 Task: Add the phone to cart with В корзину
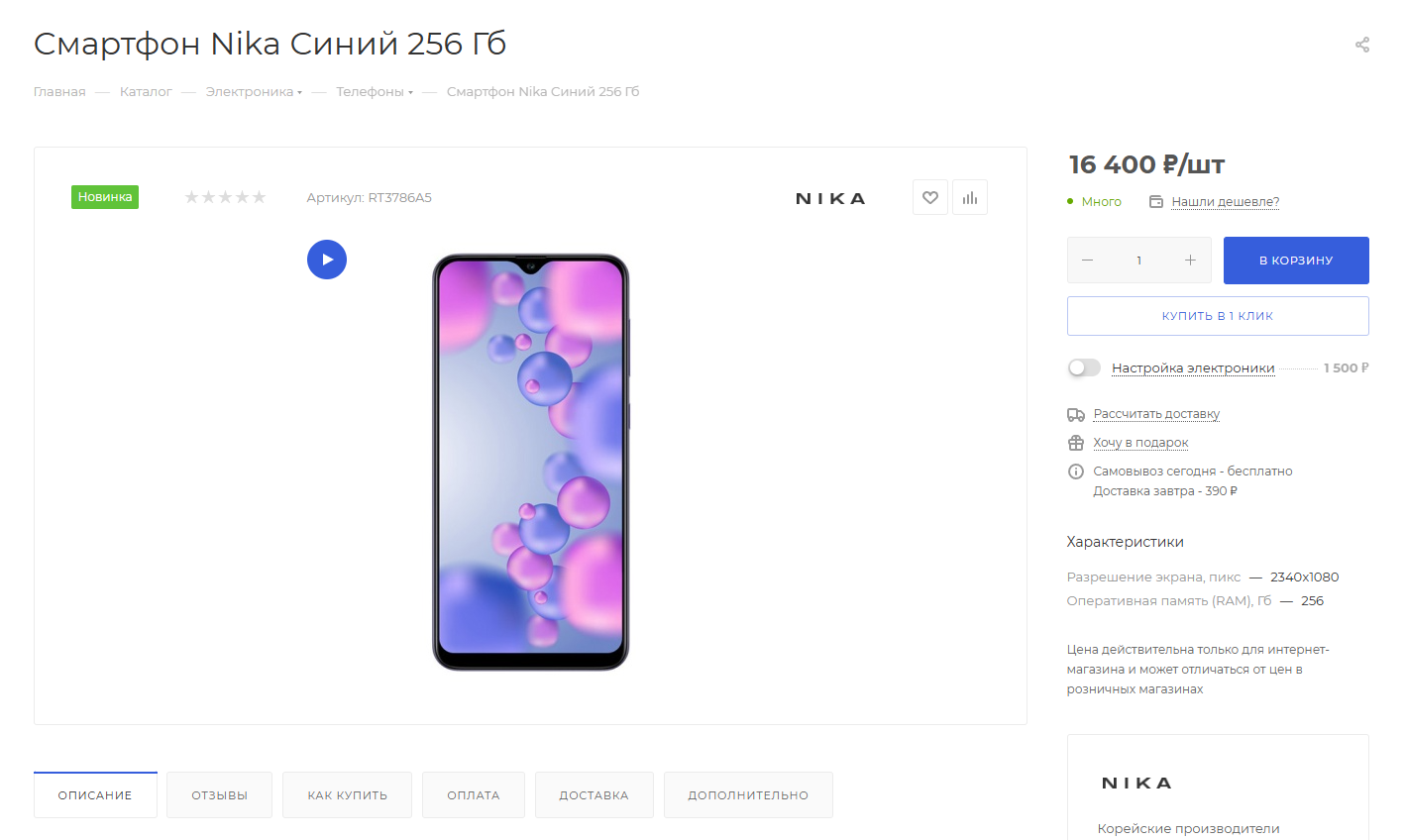1296,261
